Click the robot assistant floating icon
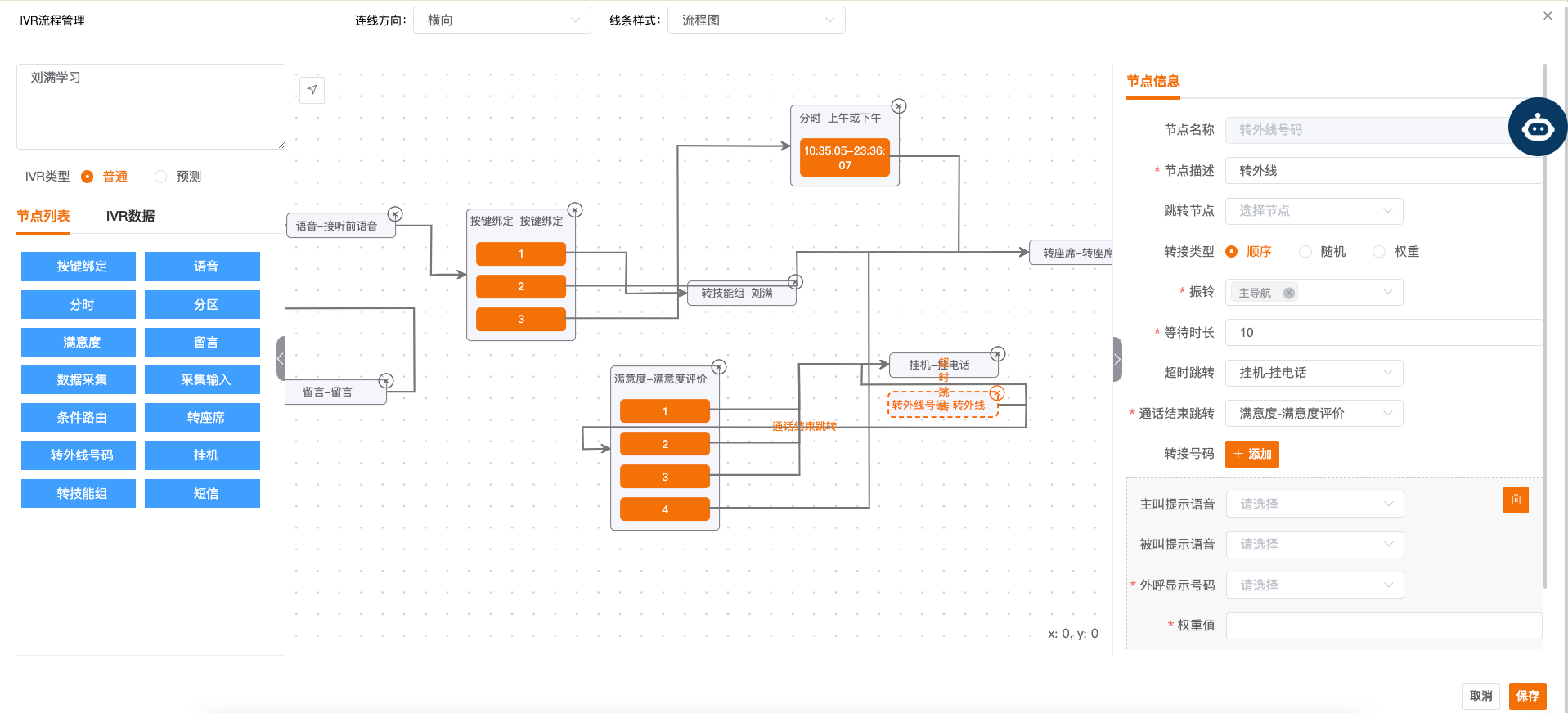The image size is (1568, 713). (1537, 127)
